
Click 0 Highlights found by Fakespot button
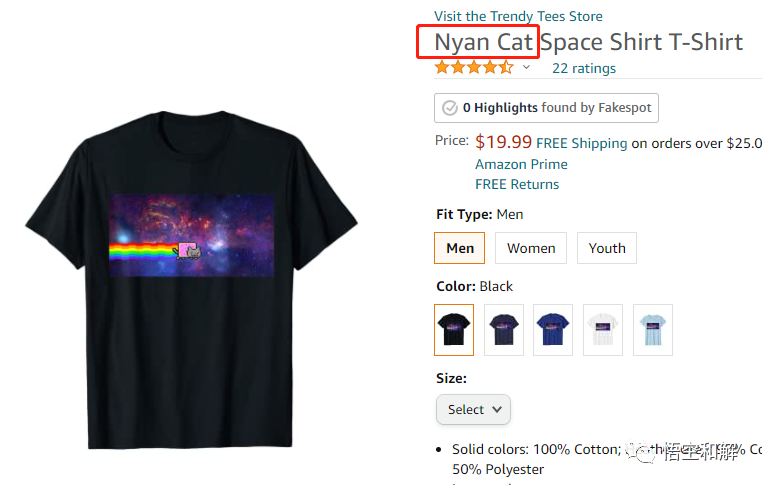(x=546, y=108)
